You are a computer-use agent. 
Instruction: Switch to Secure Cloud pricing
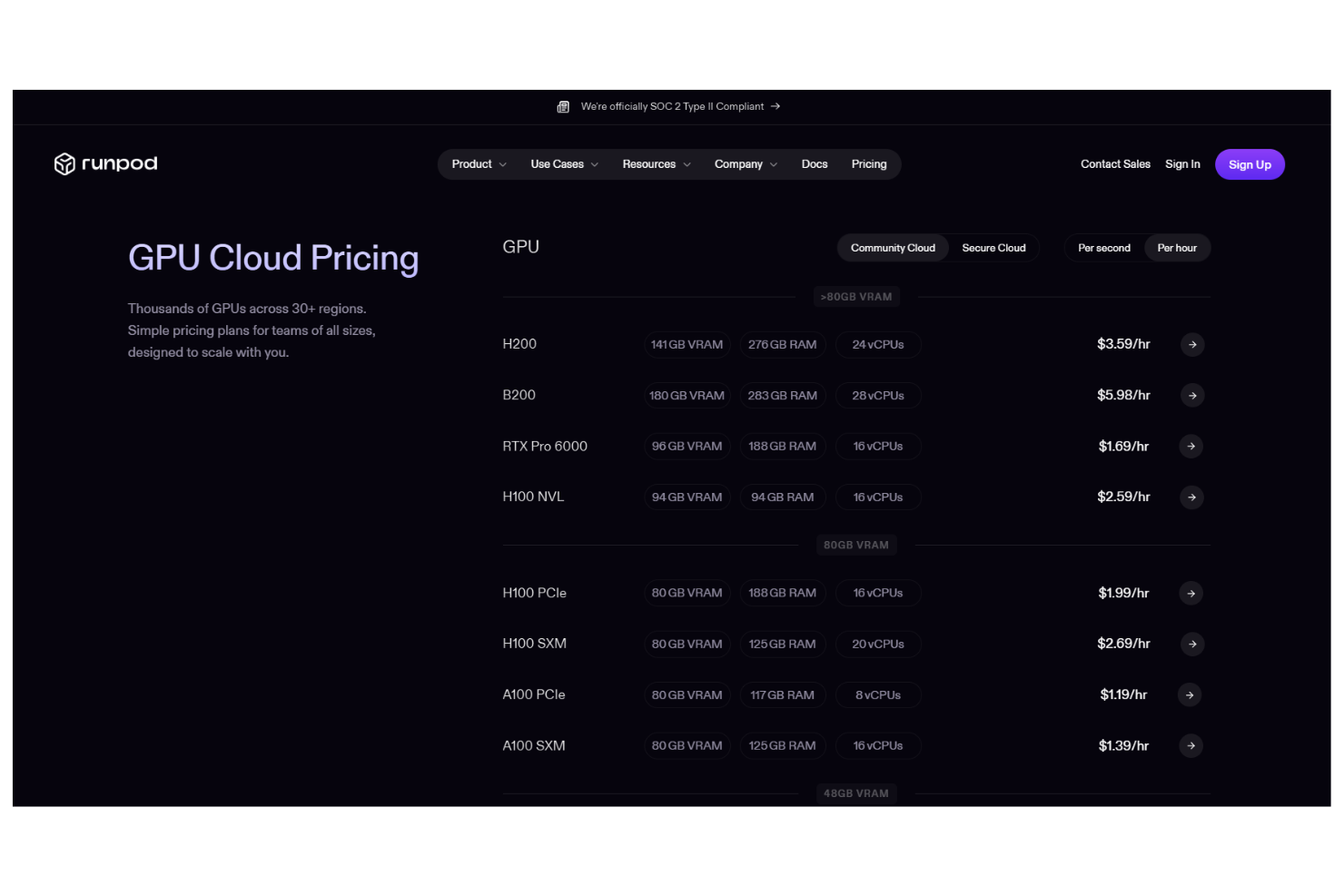coord(993,249)
